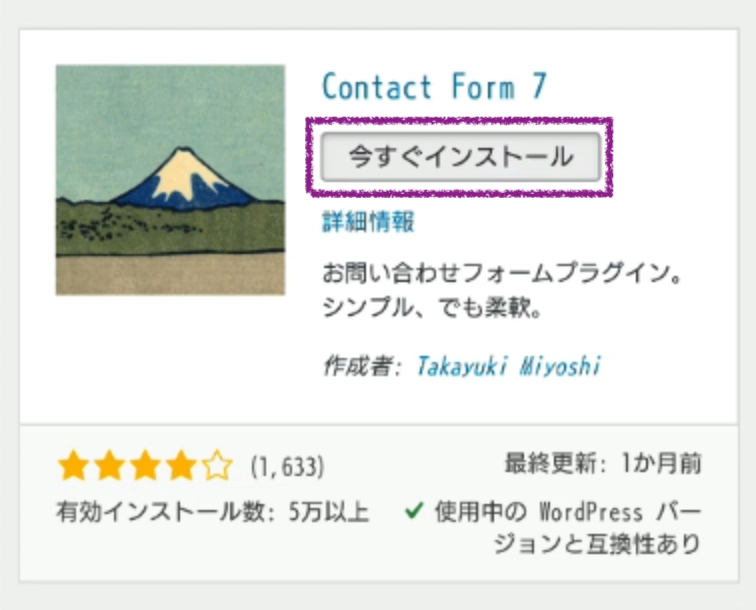This screenshot has height=610, width=756.
Task: Click the green compatibility checkmark icon
Action: pos(413,512)
